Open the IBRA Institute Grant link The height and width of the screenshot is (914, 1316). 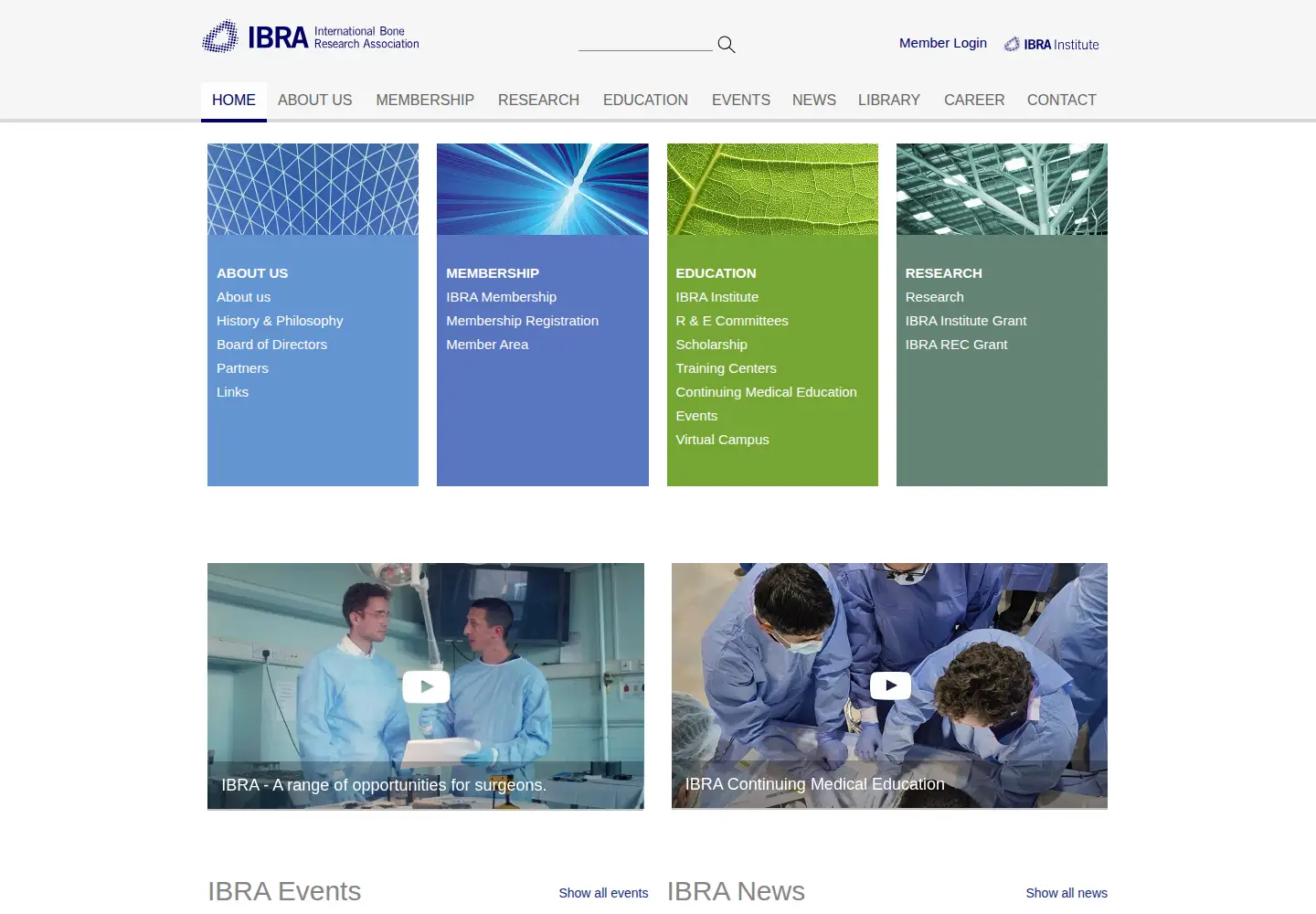pyautogui.click(x=966, y=321)
